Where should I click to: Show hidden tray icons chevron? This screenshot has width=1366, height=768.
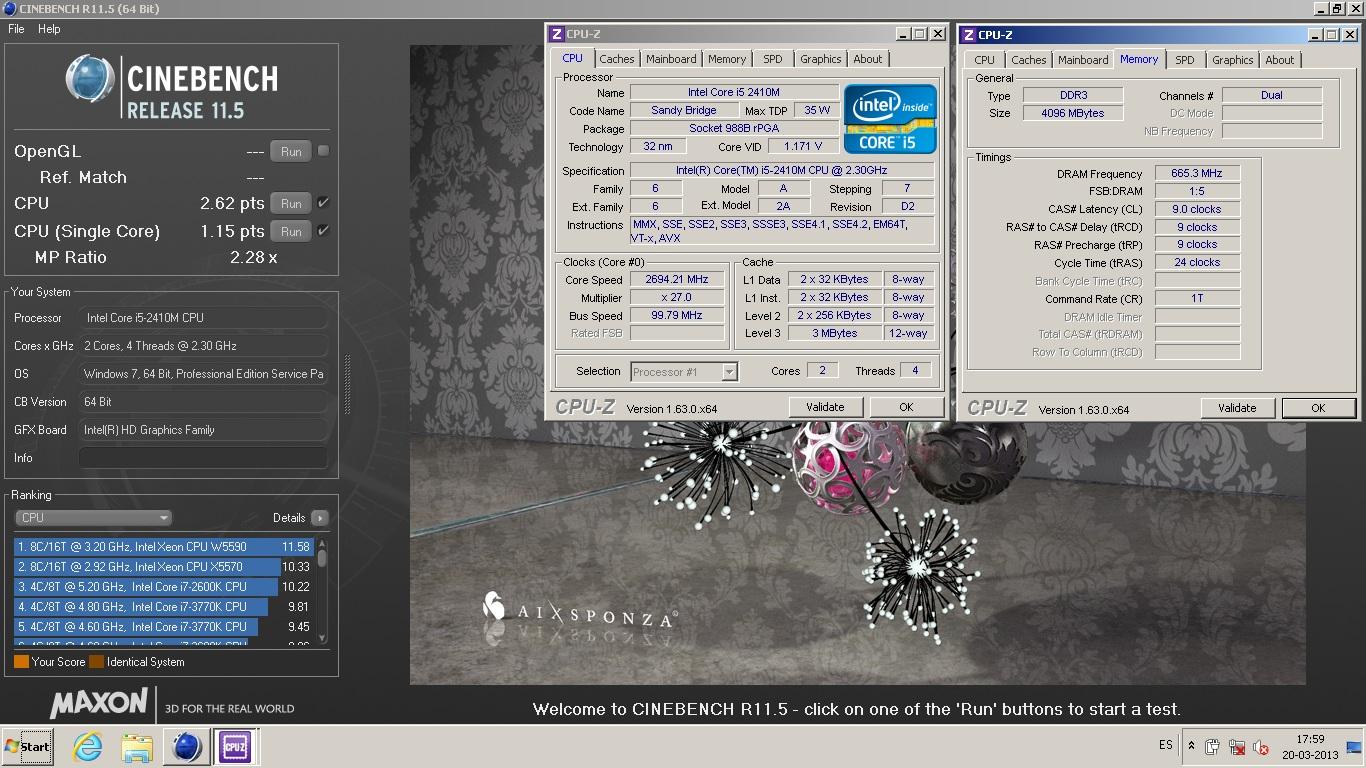(1191, 746)
